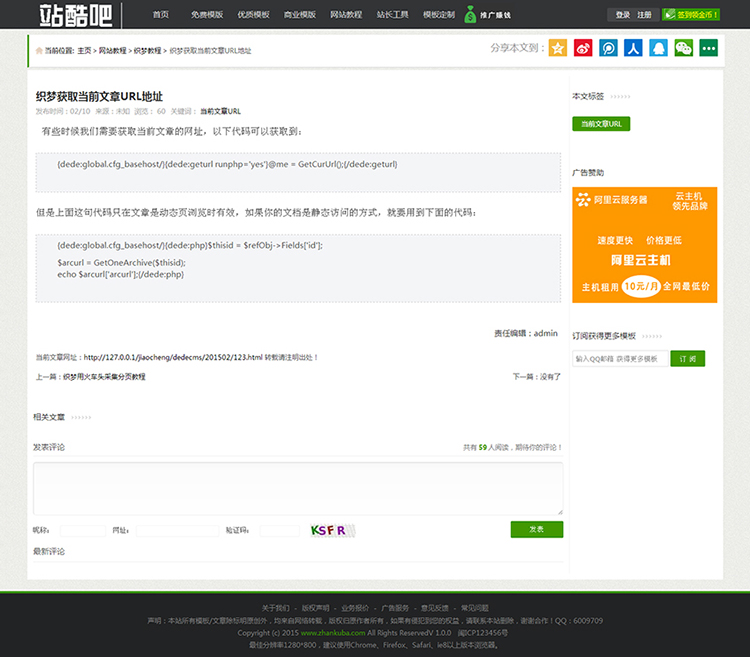Click the 登录 login link
The image size is (750, 657).
coord(623,15)
